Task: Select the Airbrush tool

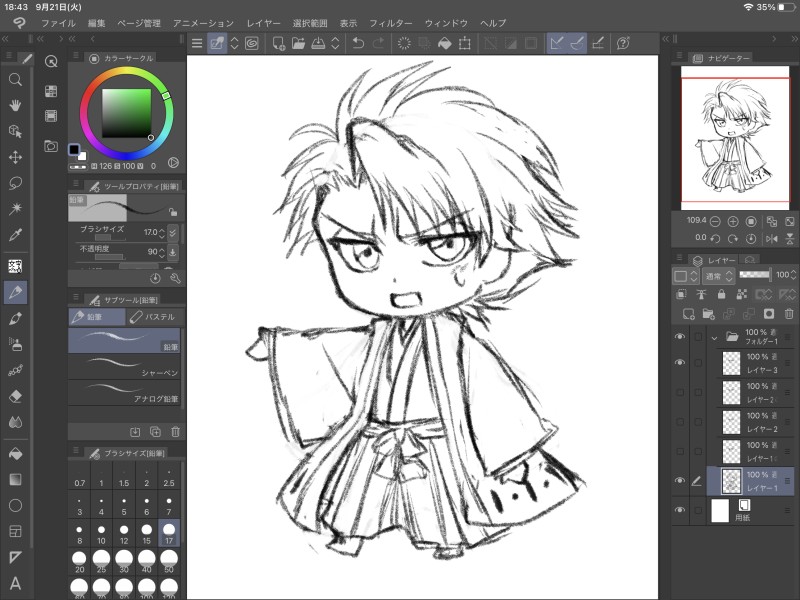Action: 15,344
